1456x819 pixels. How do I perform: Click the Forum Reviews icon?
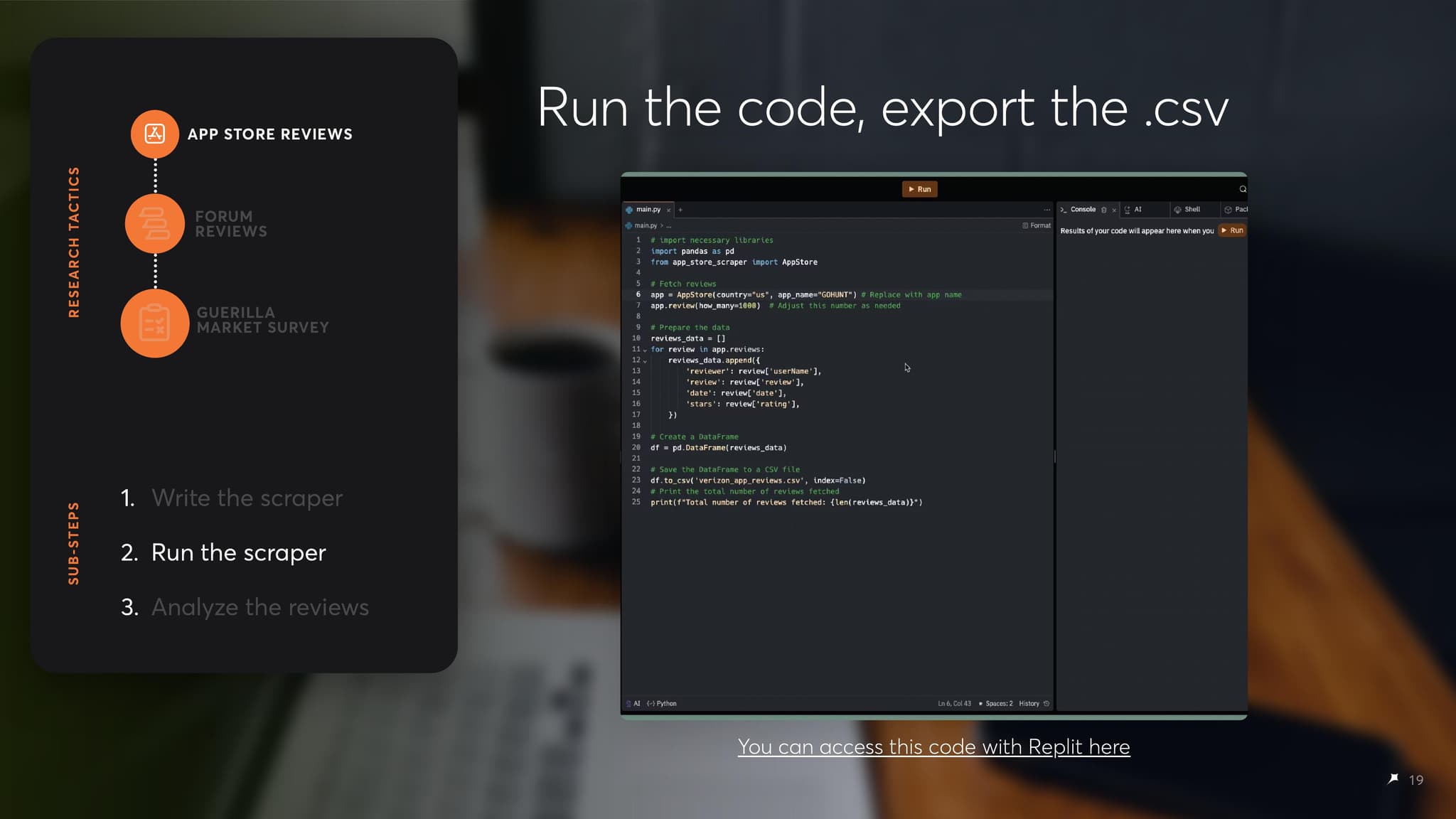coord(155,224)
